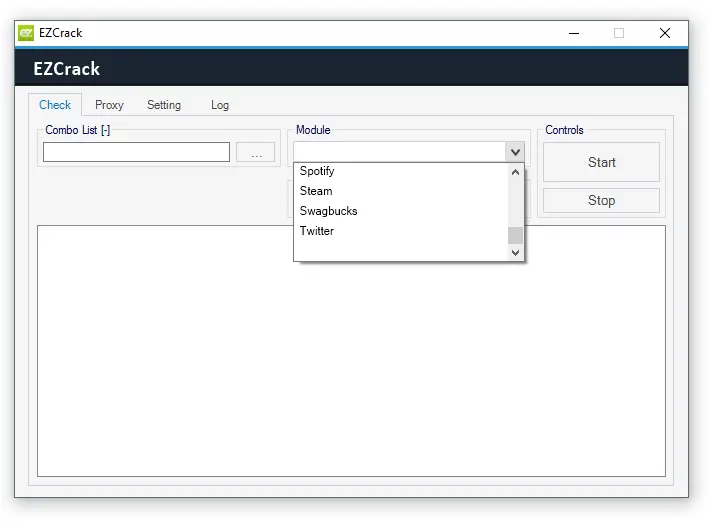Click the module list scroll down arrow
The width and height of the screenshot is (712, 528).
(515, 252)
